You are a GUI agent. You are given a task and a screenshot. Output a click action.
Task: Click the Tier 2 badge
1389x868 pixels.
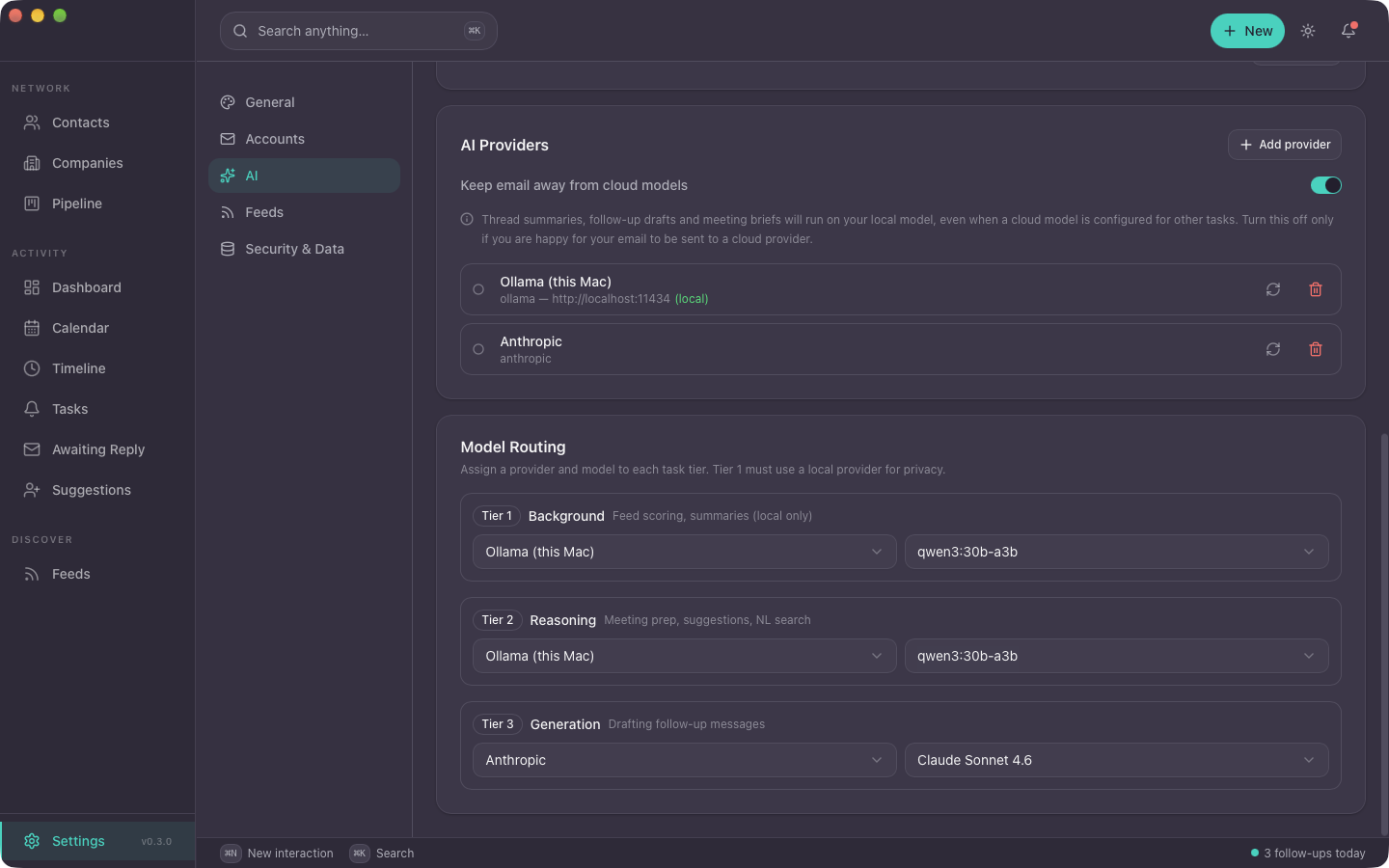(498, 620)
